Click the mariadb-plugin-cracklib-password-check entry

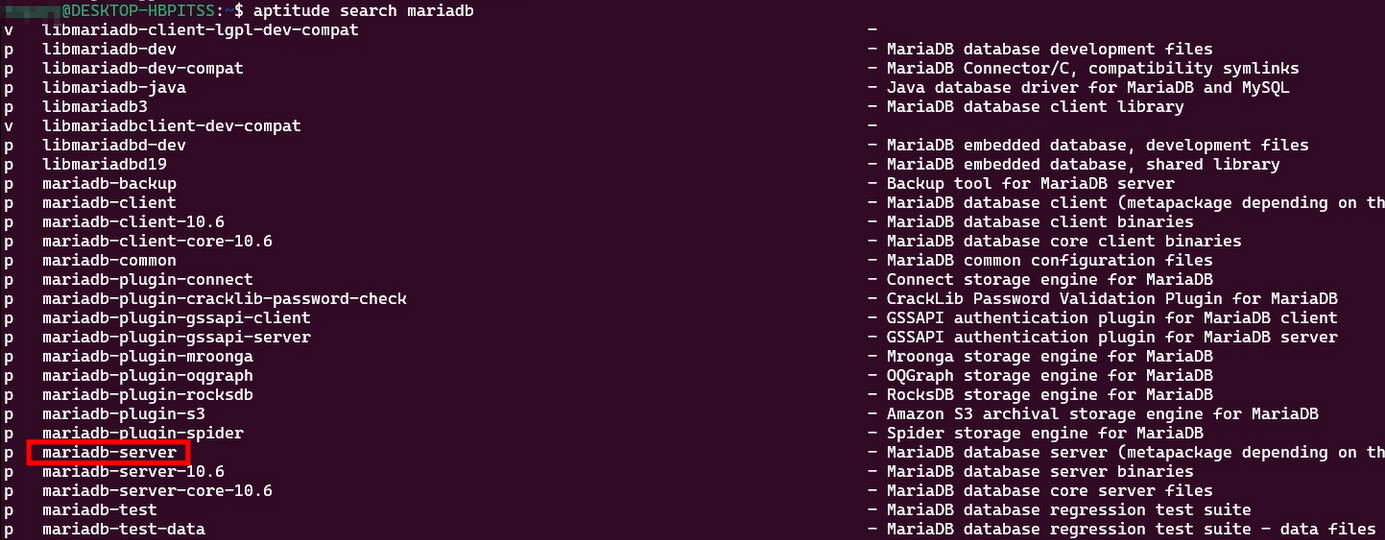225,299
